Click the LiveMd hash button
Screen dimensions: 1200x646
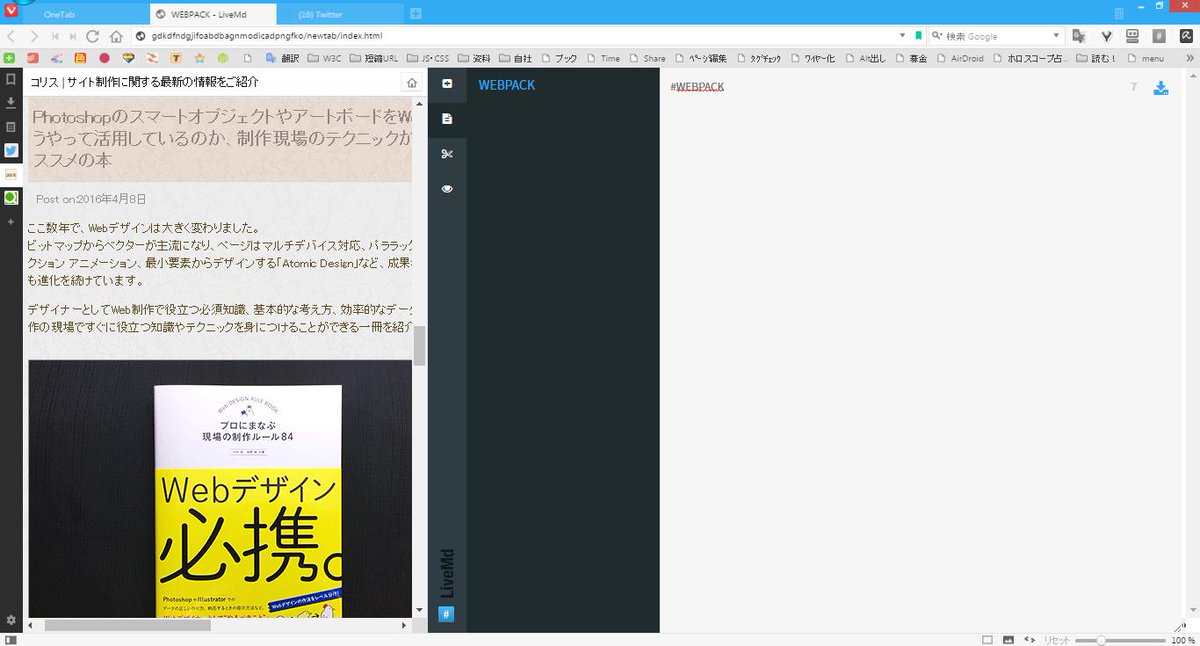[447, 614]
